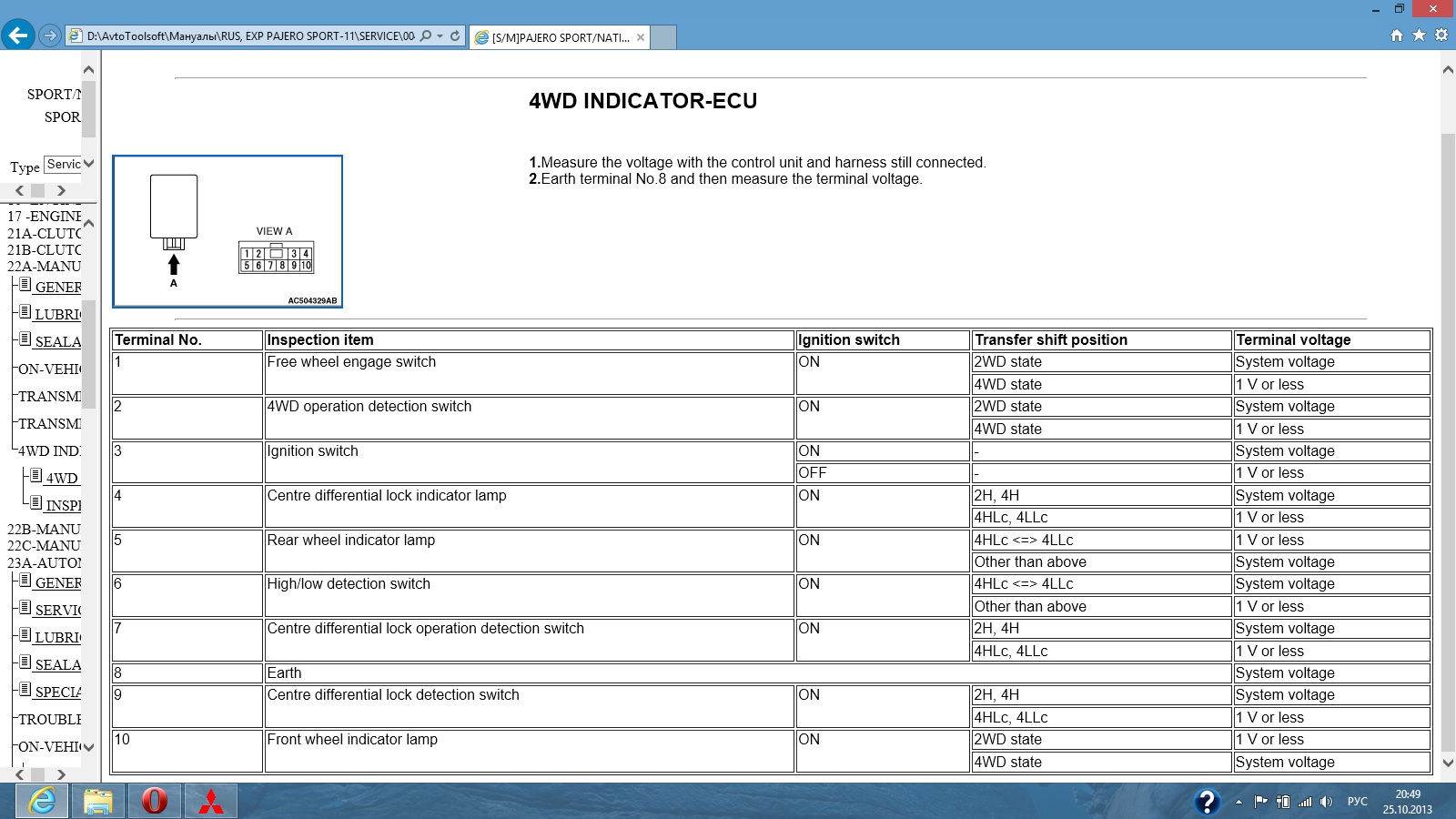Click the connector VIEW A diagram image
The width and height of the screenshot is (1456, 819).
(x=227, y=231)
